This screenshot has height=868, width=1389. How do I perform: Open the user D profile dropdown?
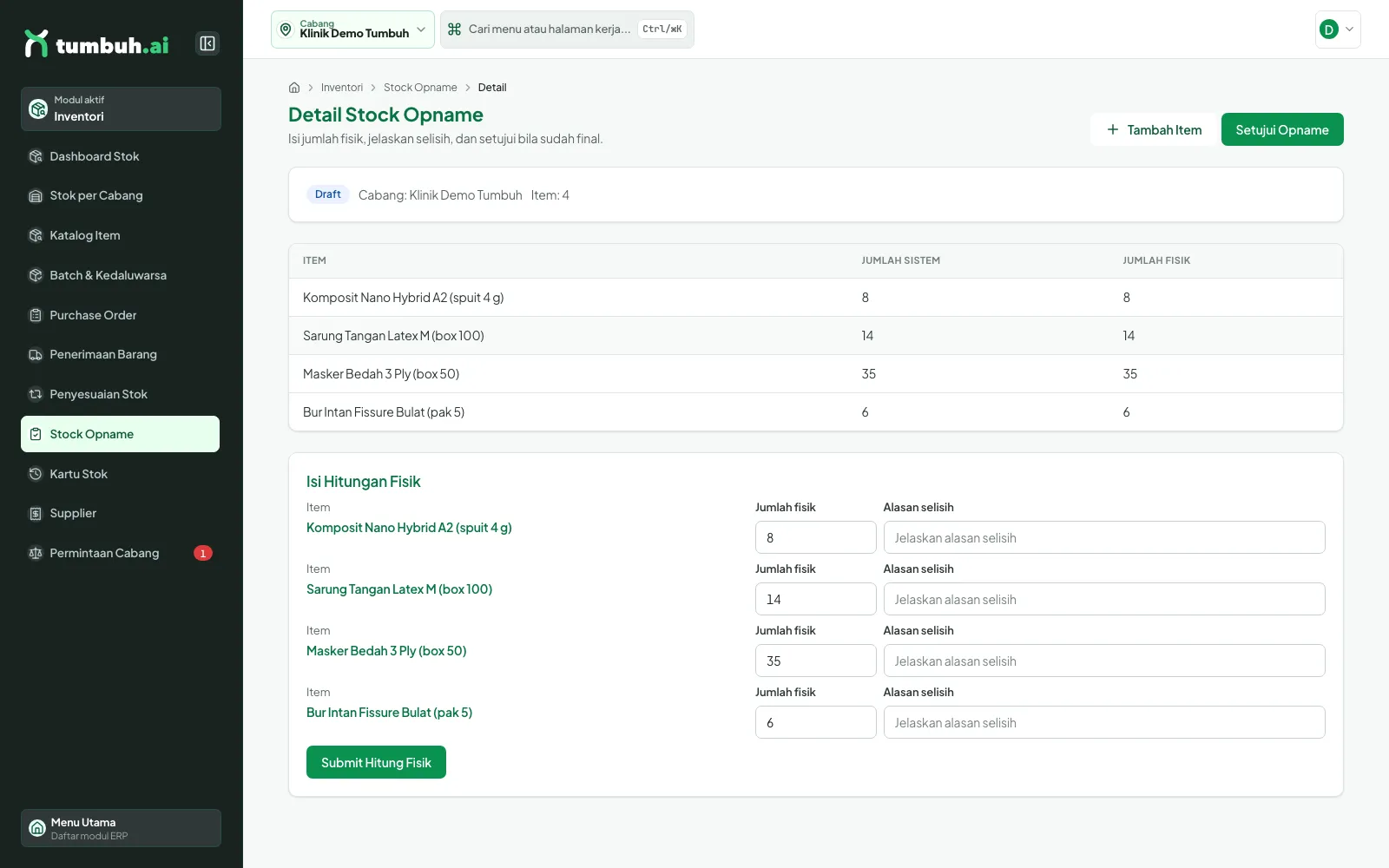click(1338, 30)
